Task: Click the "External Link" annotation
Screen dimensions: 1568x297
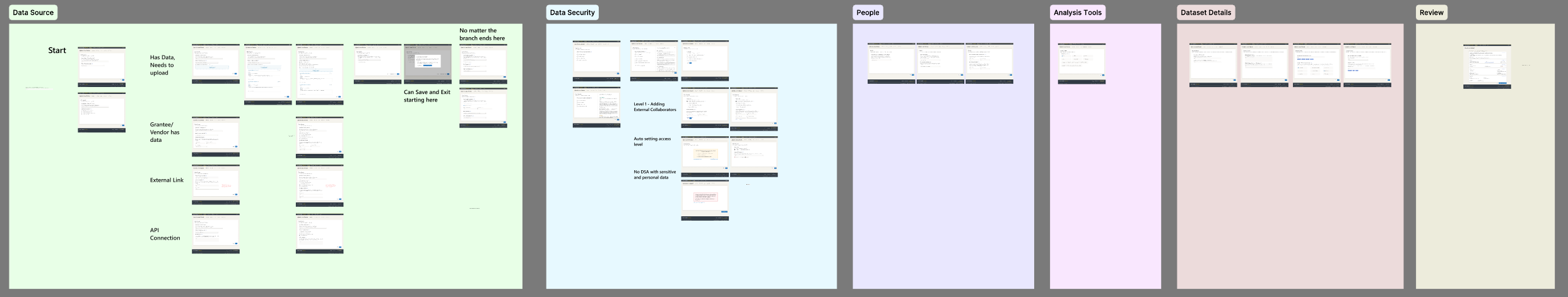Action: 167,180
